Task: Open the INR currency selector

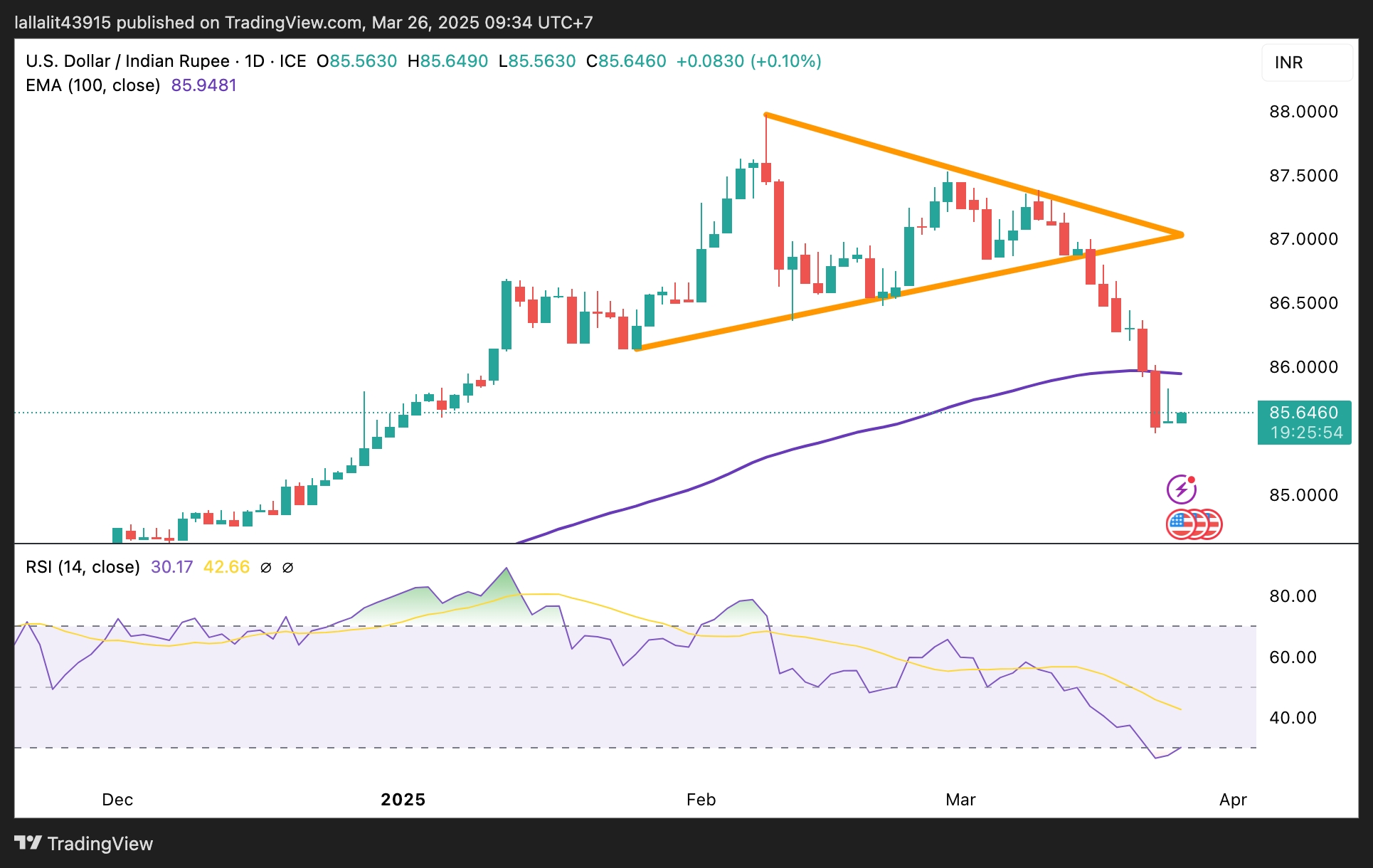Action: [1306, 63]
